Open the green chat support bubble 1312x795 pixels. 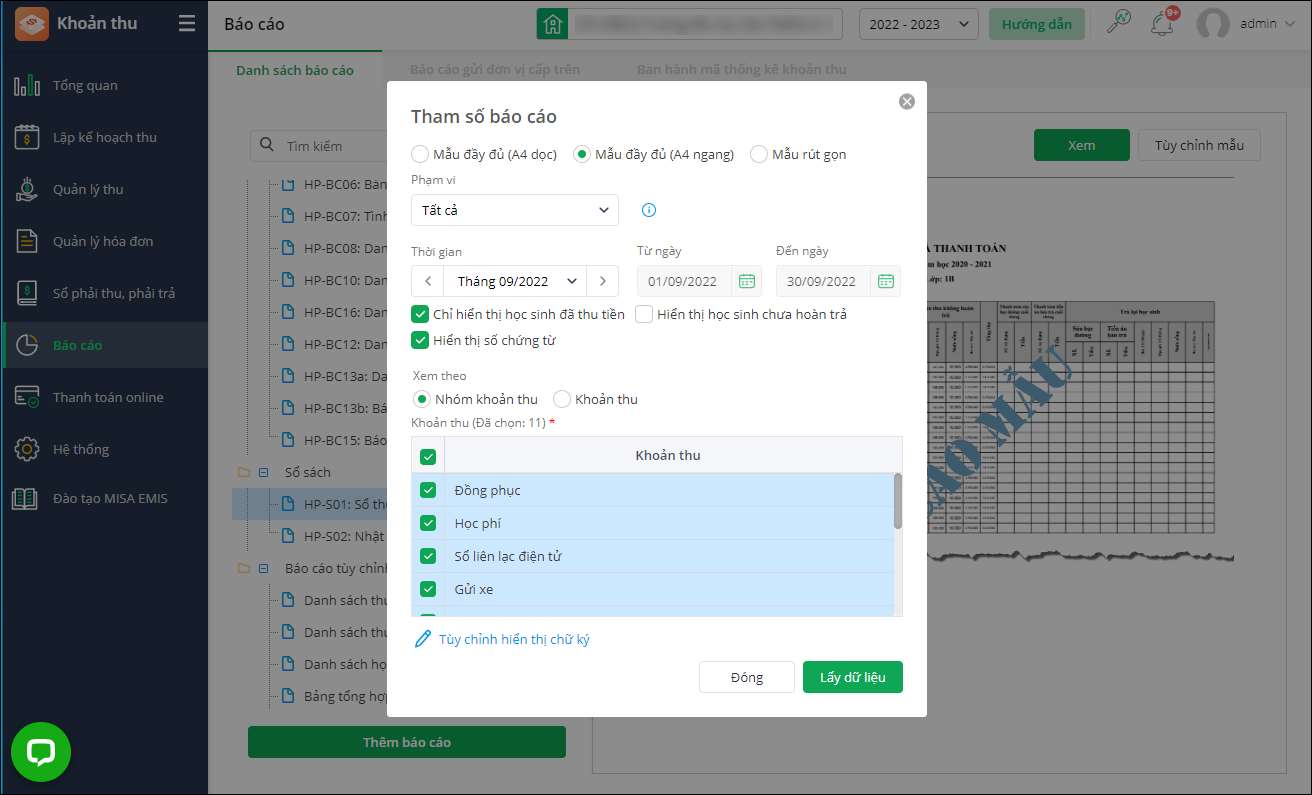[41, 752]
